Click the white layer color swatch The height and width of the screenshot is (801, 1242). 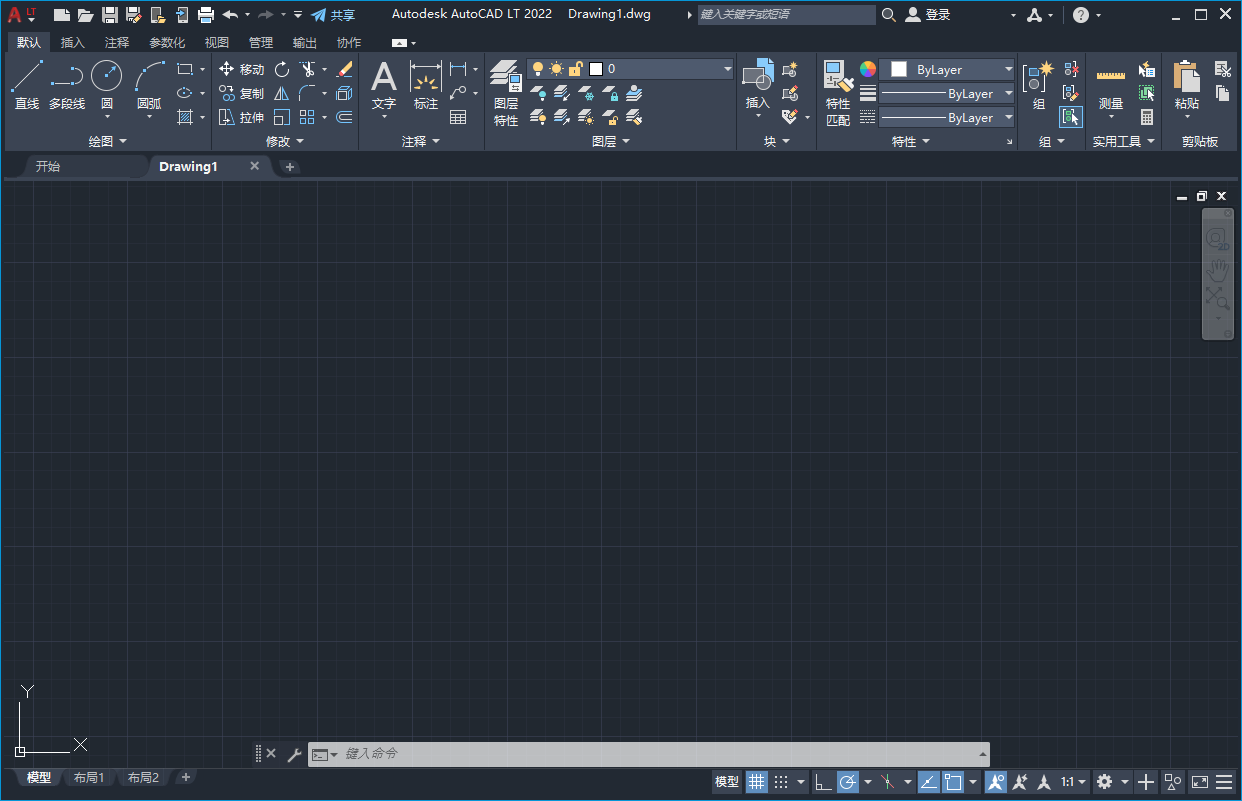tap(596, 69)
